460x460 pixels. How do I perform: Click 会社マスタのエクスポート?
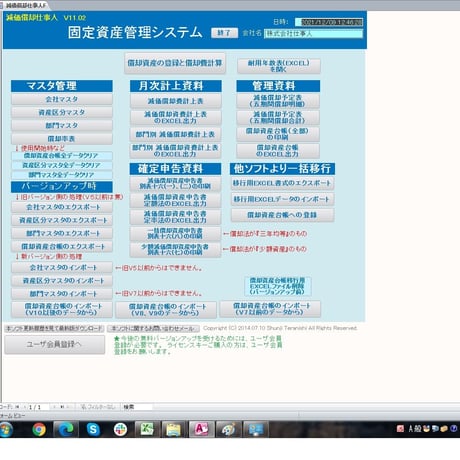click(x=62, y=207)
